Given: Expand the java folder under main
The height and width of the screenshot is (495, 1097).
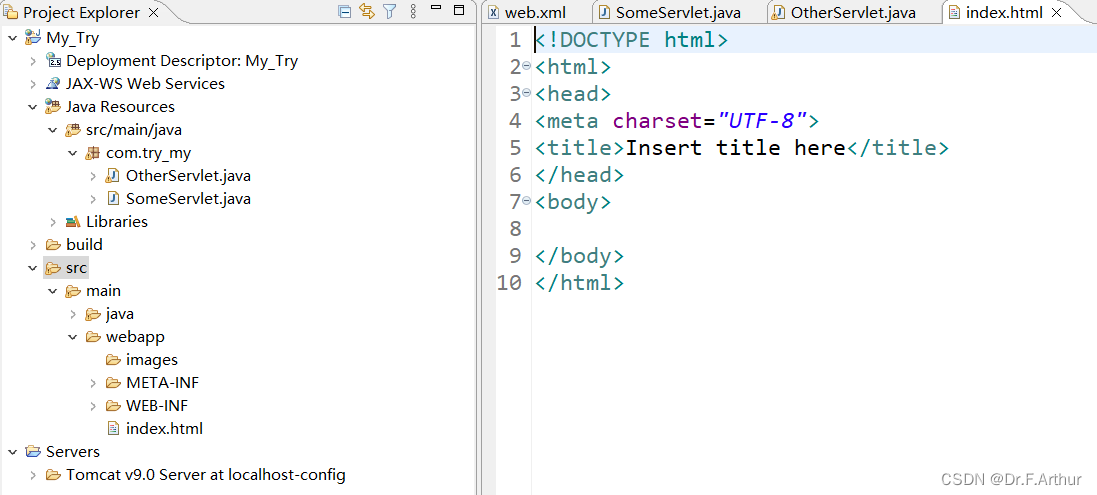Looking at the screenshot, I should coord(73,314).
